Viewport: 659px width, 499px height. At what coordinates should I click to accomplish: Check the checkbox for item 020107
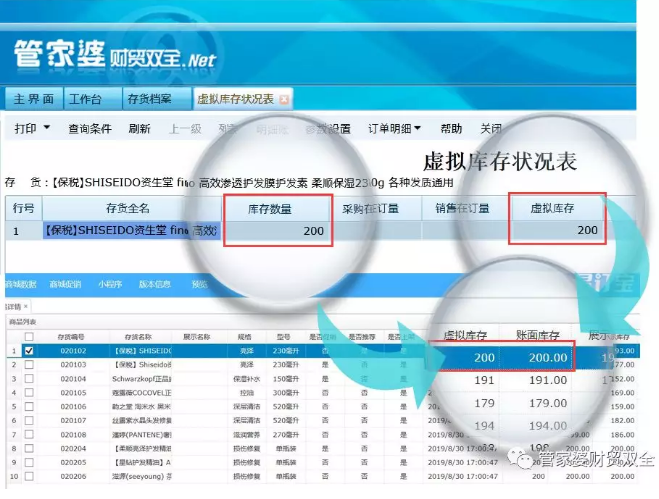tap(29, 420)
